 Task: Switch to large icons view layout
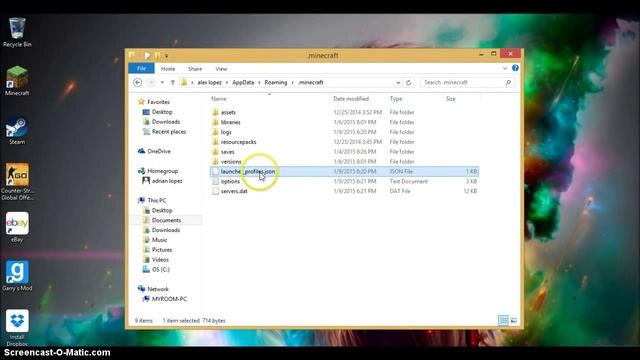coord(513,320)
